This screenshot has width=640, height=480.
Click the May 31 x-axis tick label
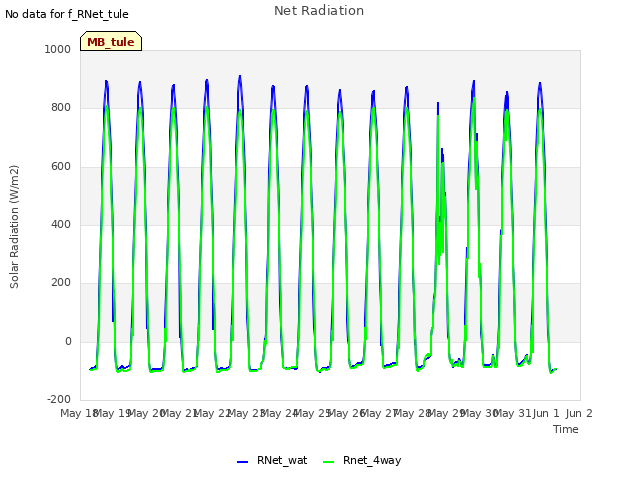click(512, 413)
